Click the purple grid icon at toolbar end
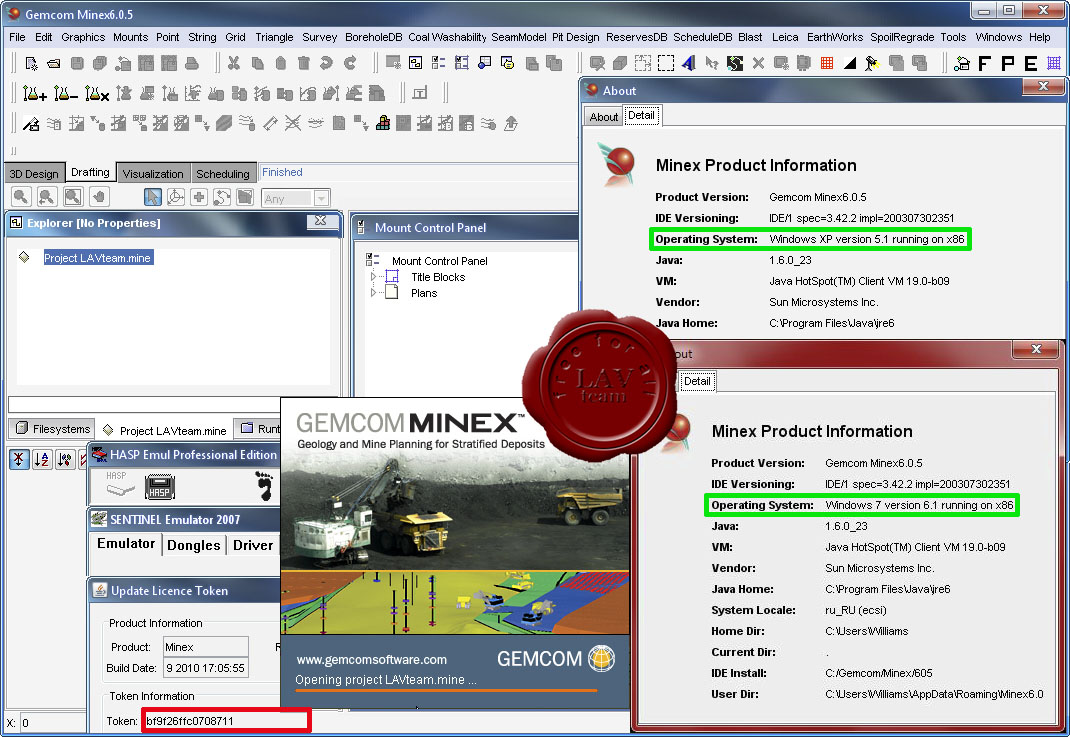Screen dimensions: 1070x737 coord(1054,63)
